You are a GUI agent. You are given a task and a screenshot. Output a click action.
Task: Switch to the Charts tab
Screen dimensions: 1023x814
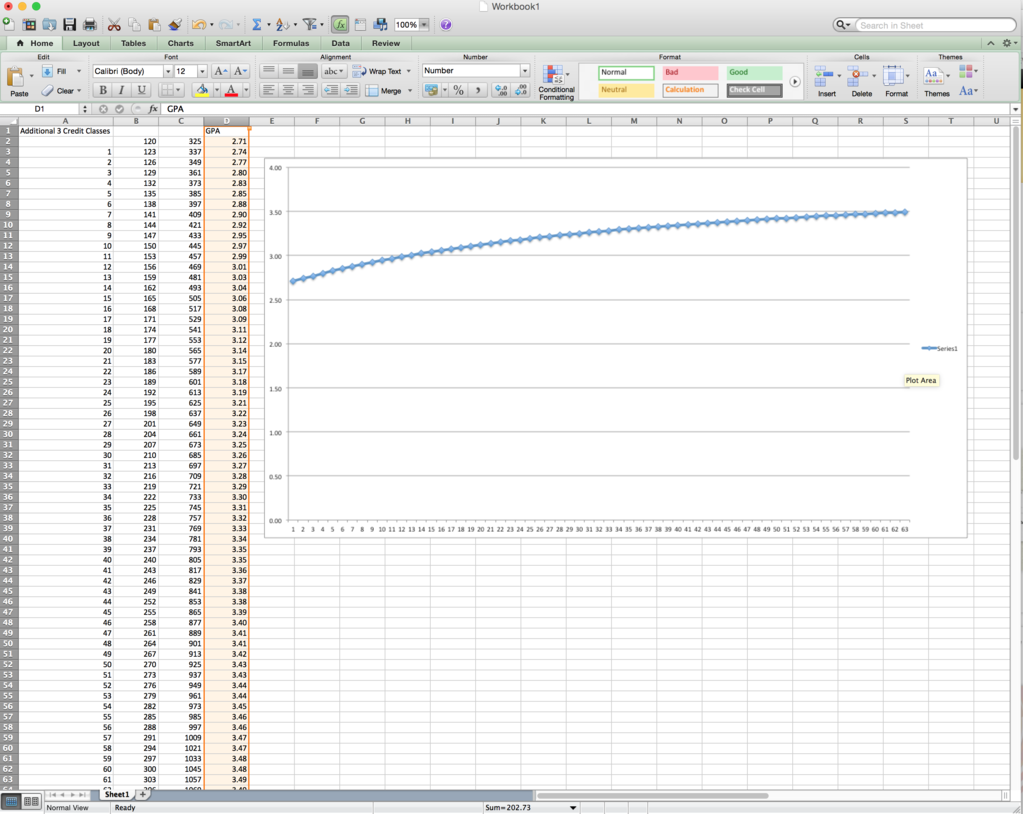click(x=180, y=43)
